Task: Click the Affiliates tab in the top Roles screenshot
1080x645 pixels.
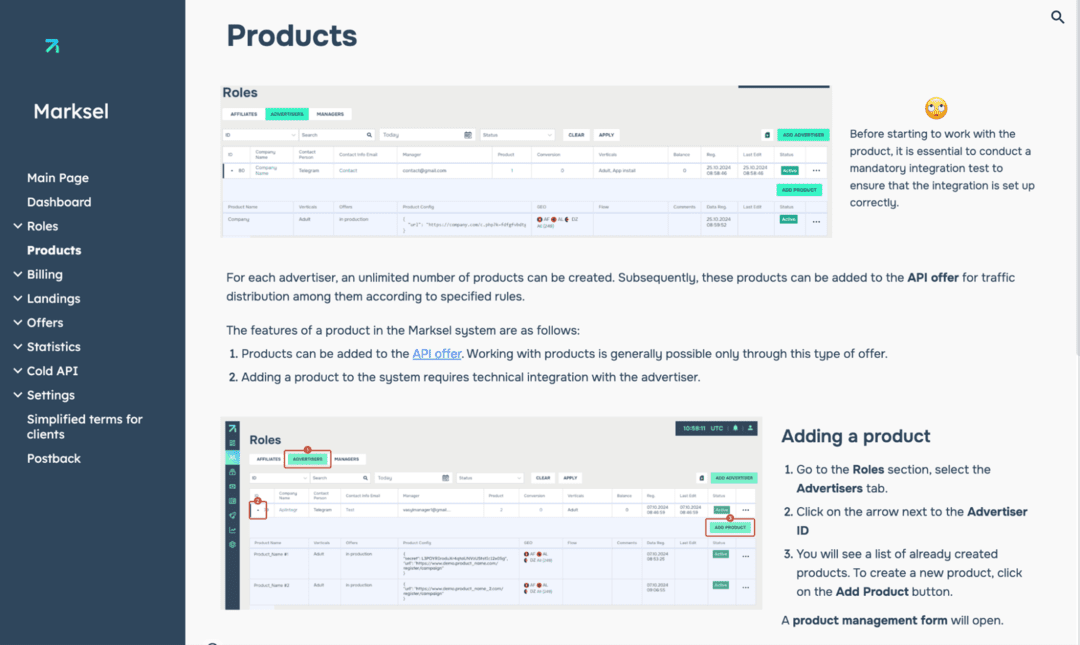Action: (x=244, y=114)
